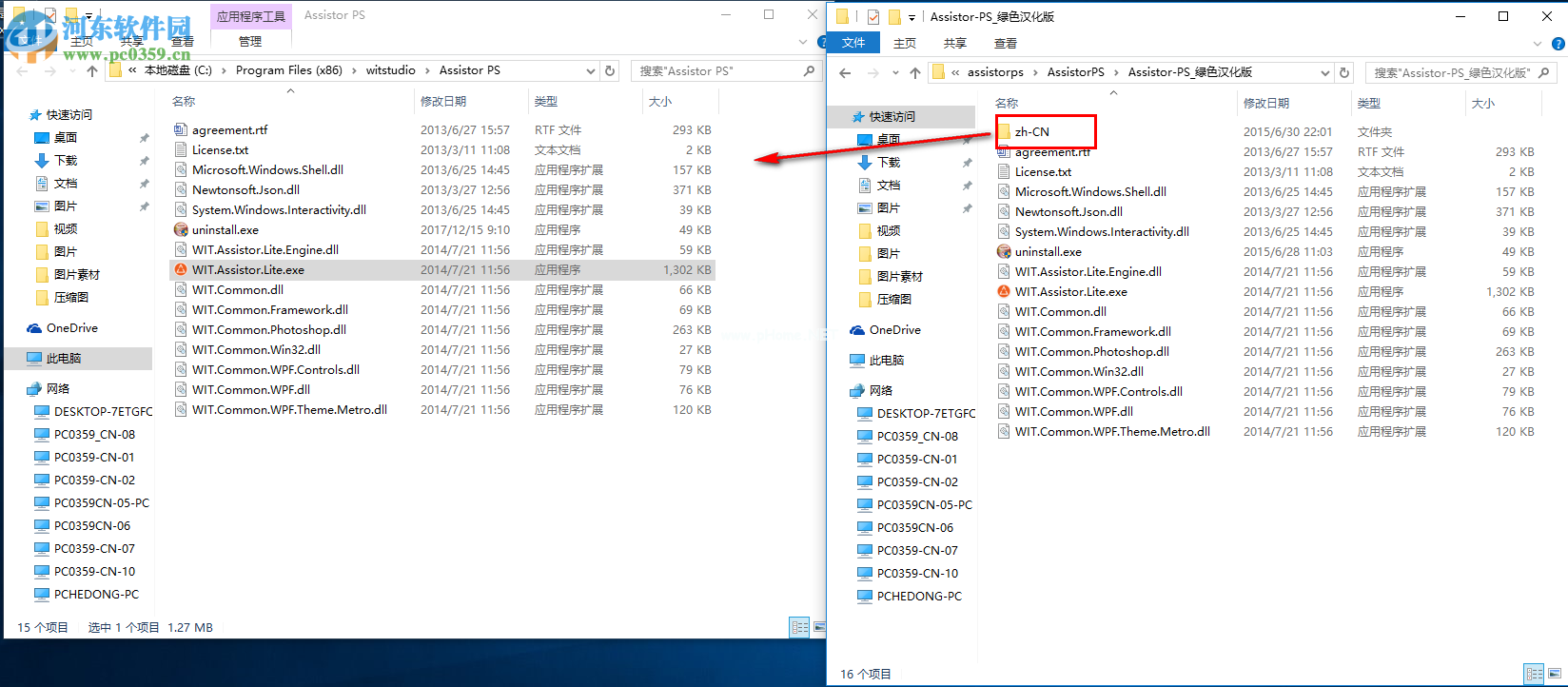The width and height of the screenshot is (1568, 687).
Task: Open 图片素材 folder in left window sidebar
Action: pyautogui.click(x=77, y=275)
